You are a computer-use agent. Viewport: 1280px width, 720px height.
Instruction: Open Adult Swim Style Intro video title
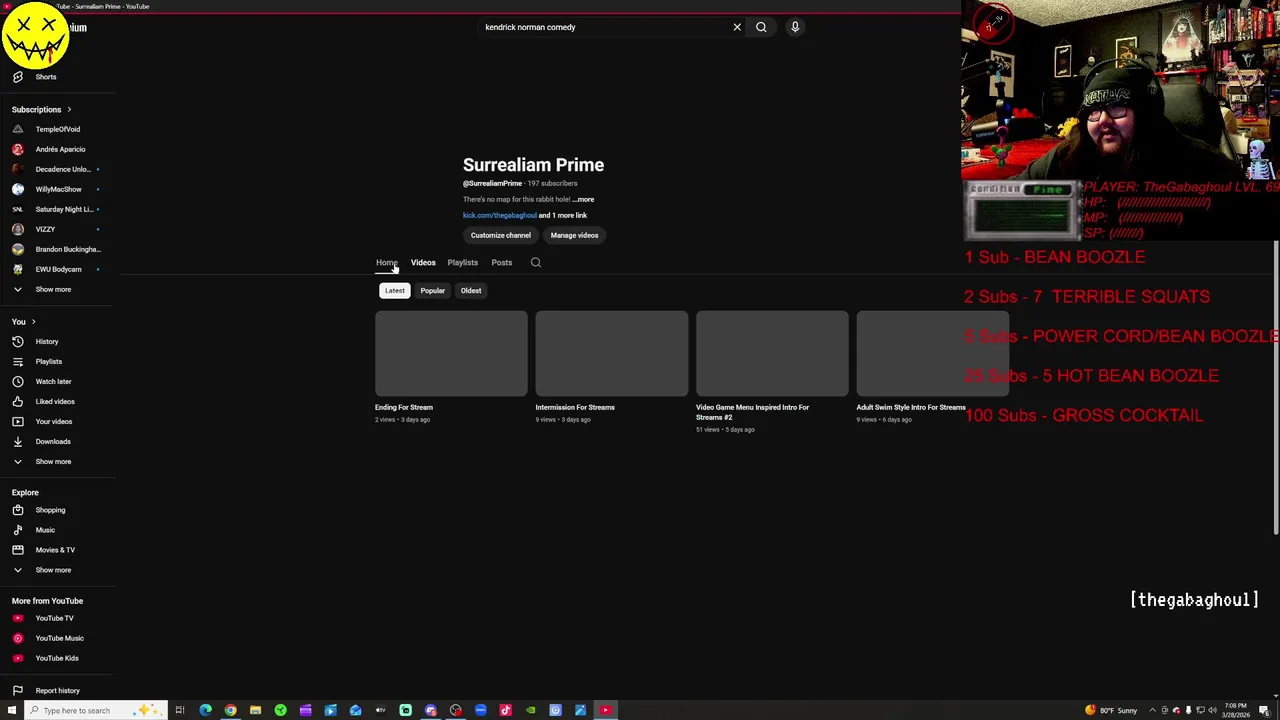[x=911, y=407]
